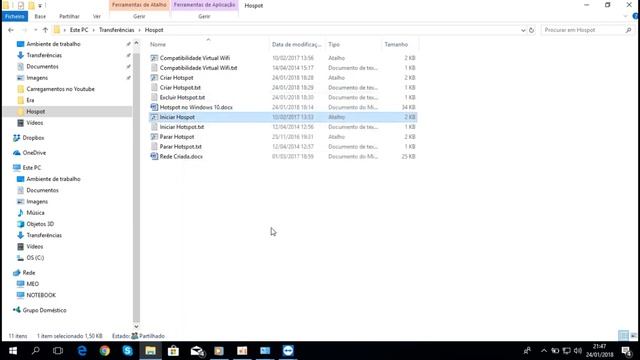
Task: Expand the ribbon chevron
Action: tap(626, 16)
